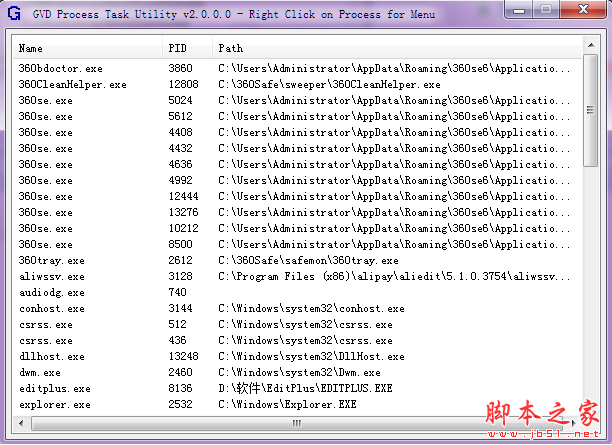
Task: Click the GVD app icon in title bar
Action: pyautogui.click(x=14, y=13)
